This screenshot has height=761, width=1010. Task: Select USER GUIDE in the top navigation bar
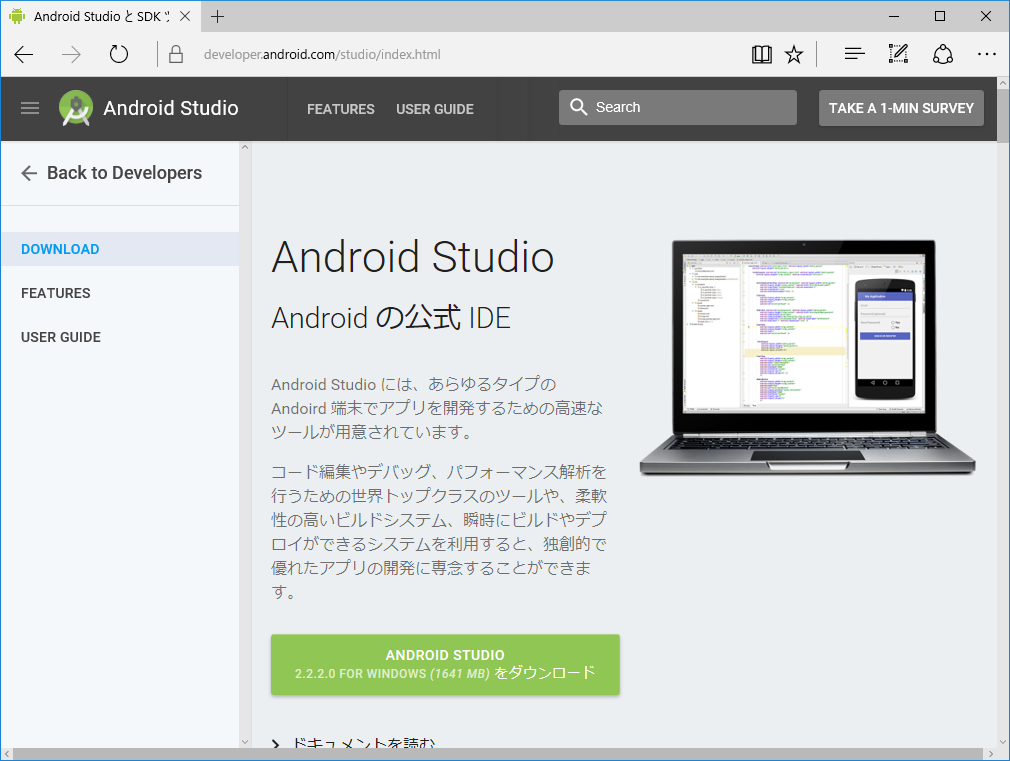pyautogui.click(x=435, y=109)
